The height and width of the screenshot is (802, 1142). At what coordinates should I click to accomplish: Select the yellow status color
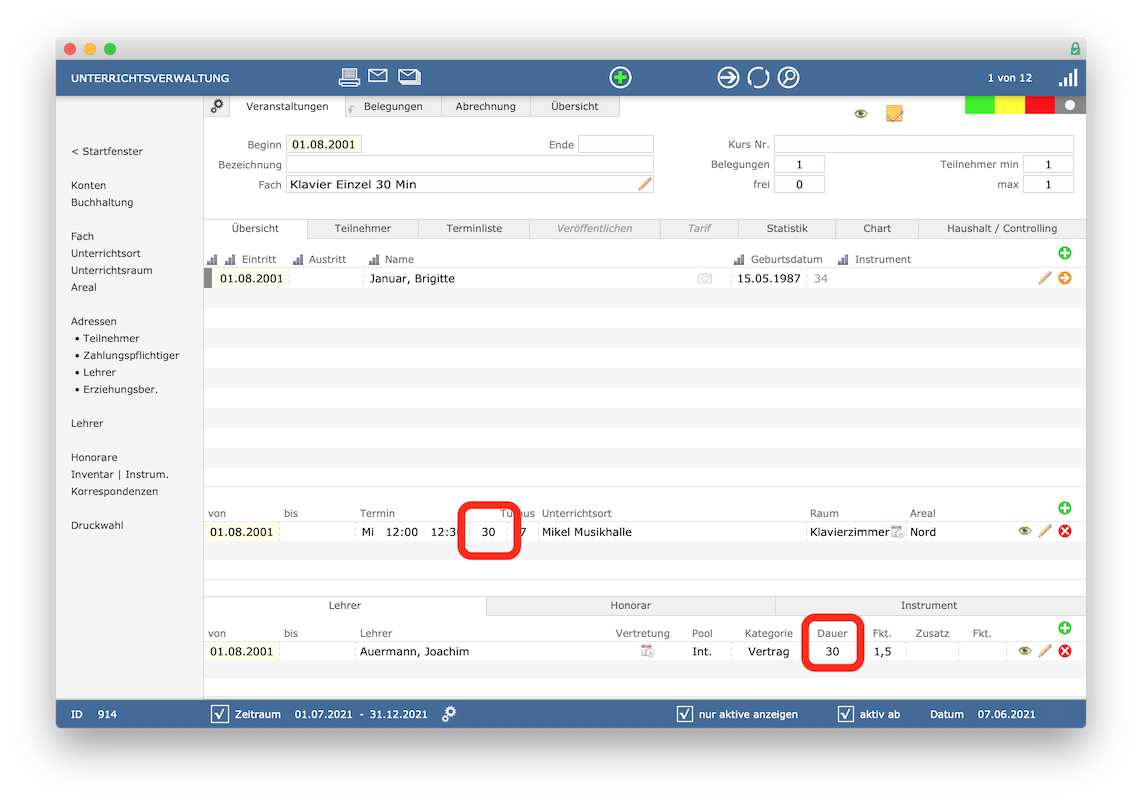1009,105
